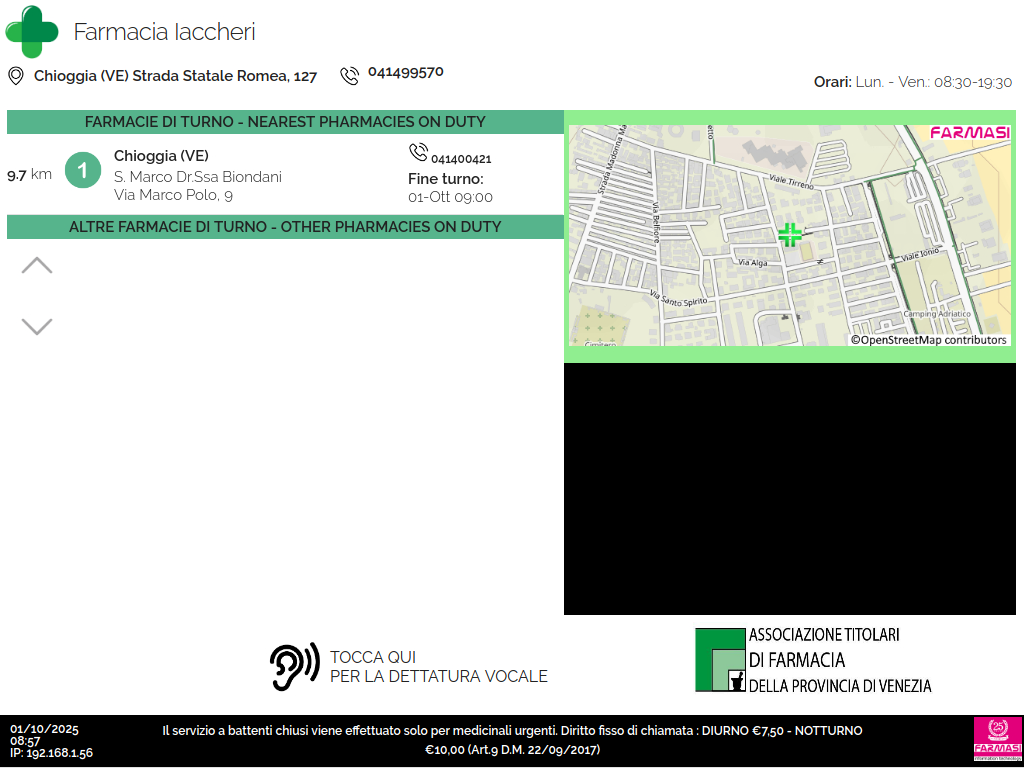The image size is (1024, 768).
Task: Tap 'Tocca qui per la dettatura vocale'
Action: coord(438,667)
